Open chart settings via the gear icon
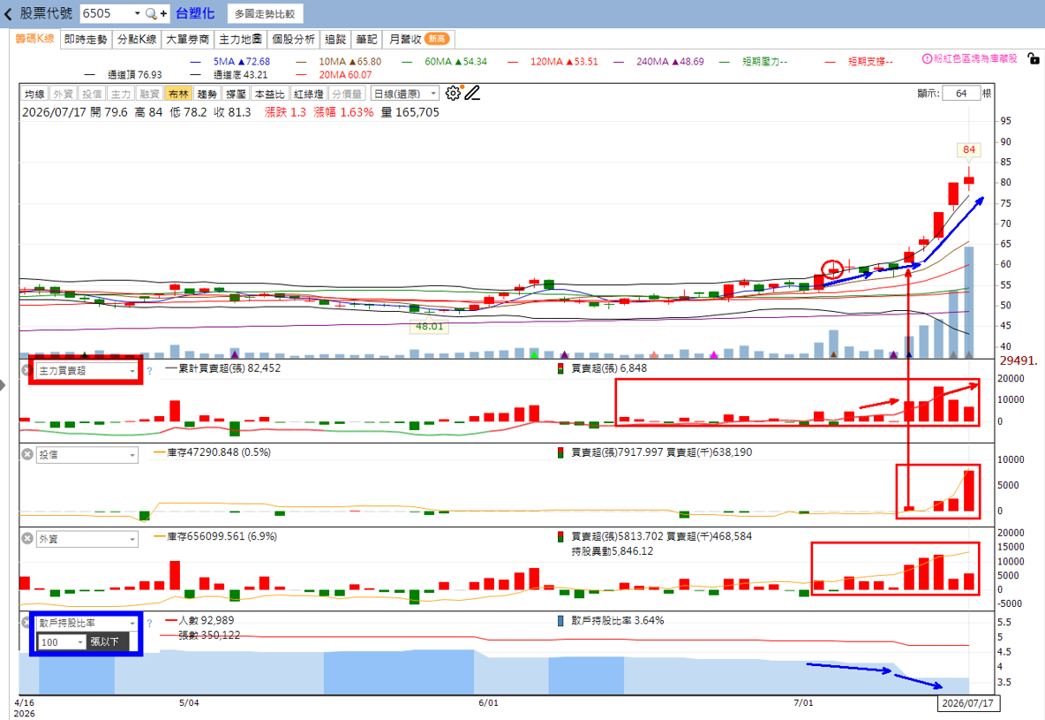This screenshot has width=1045, height=720. (x=453, y=93)
